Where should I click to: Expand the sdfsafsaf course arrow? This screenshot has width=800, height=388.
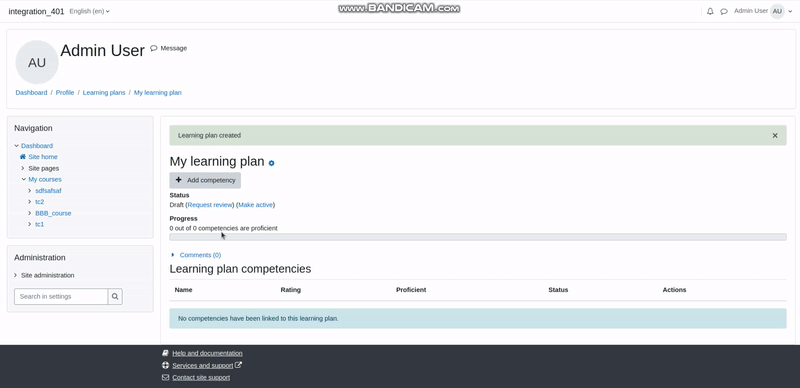[x=30, y=190]
